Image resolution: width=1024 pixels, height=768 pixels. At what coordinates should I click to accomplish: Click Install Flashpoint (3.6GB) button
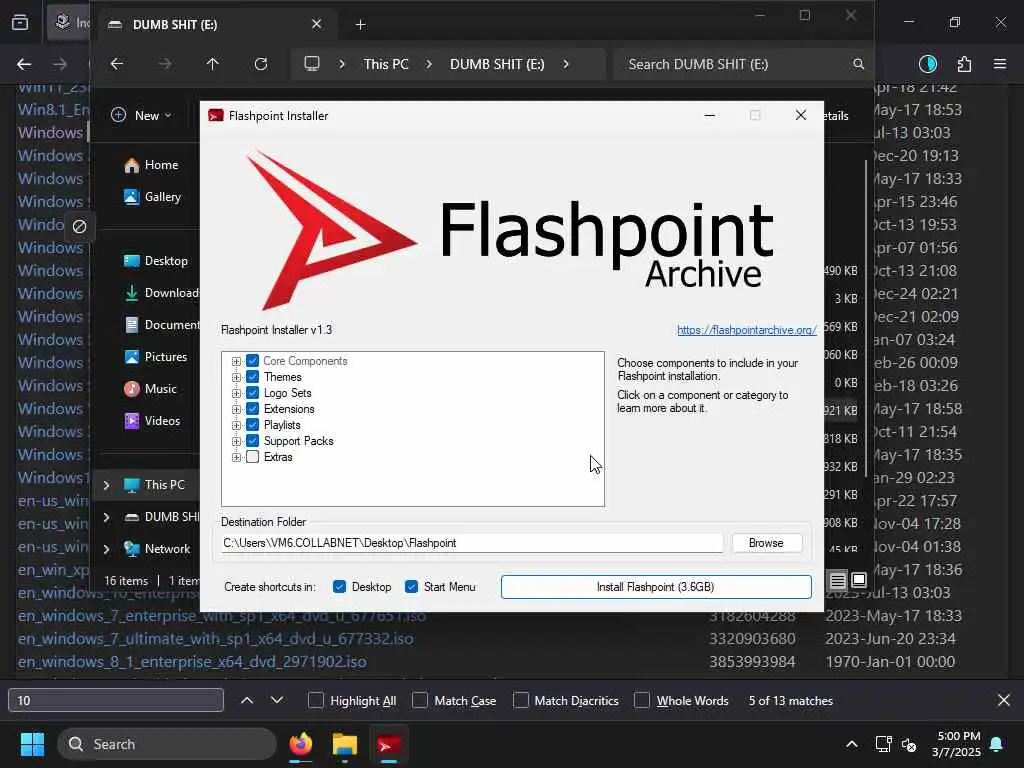click(x=656, y=586)
